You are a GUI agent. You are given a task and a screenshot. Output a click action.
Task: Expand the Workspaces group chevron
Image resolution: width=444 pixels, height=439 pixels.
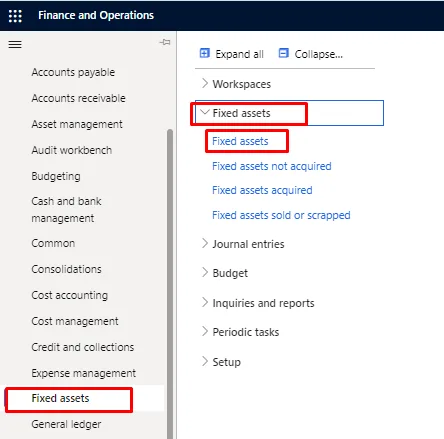pos(205,83)
